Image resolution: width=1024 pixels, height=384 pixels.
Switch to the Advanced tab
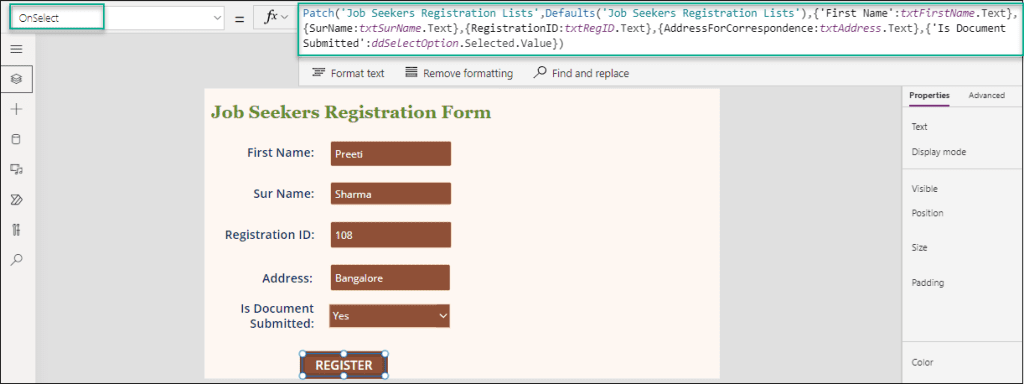tap(986, 95)
